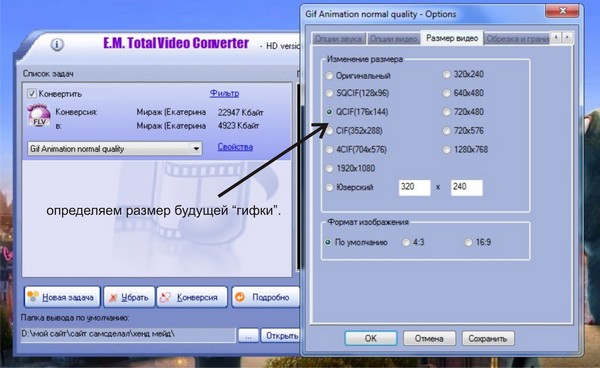
Task: Click the custom width field showing 320
Action: [414, 187]
